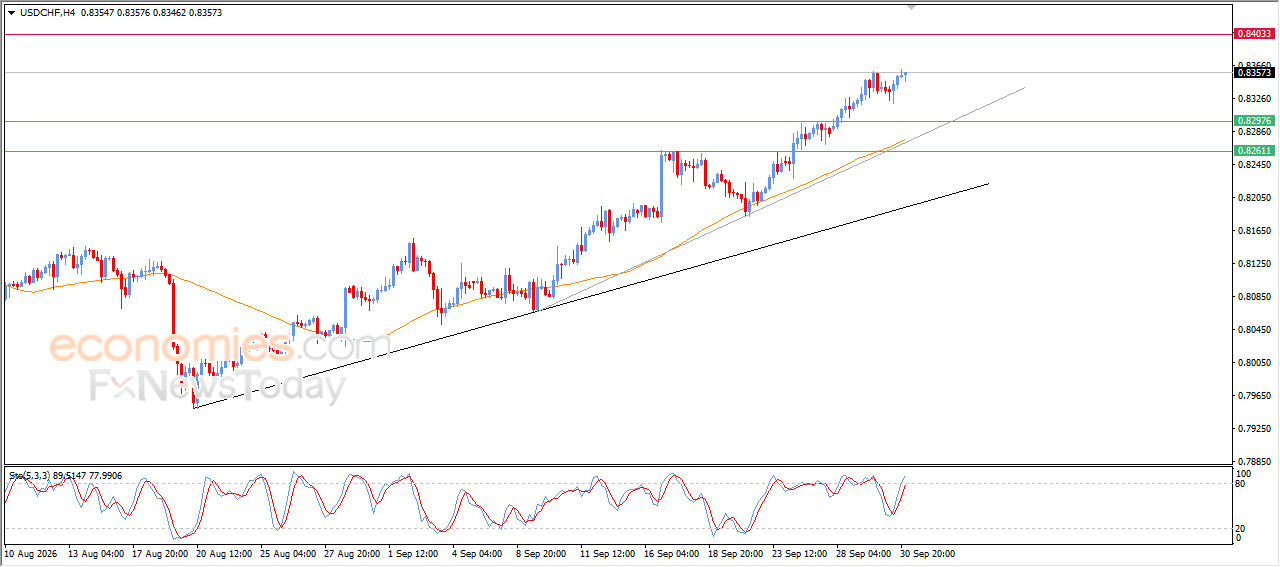The width and height of the screenshot is (1280, 567).
Task: Open the chart dropdown arrow beside USDCHF,H4
Action: (11, 13)
